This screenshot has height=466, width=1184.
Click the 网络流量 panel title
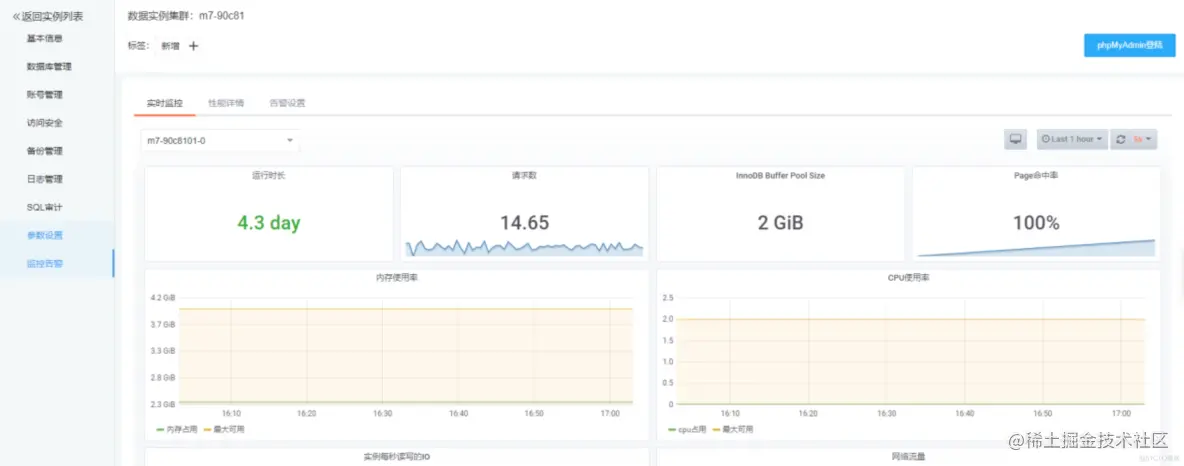pos(908,457)
